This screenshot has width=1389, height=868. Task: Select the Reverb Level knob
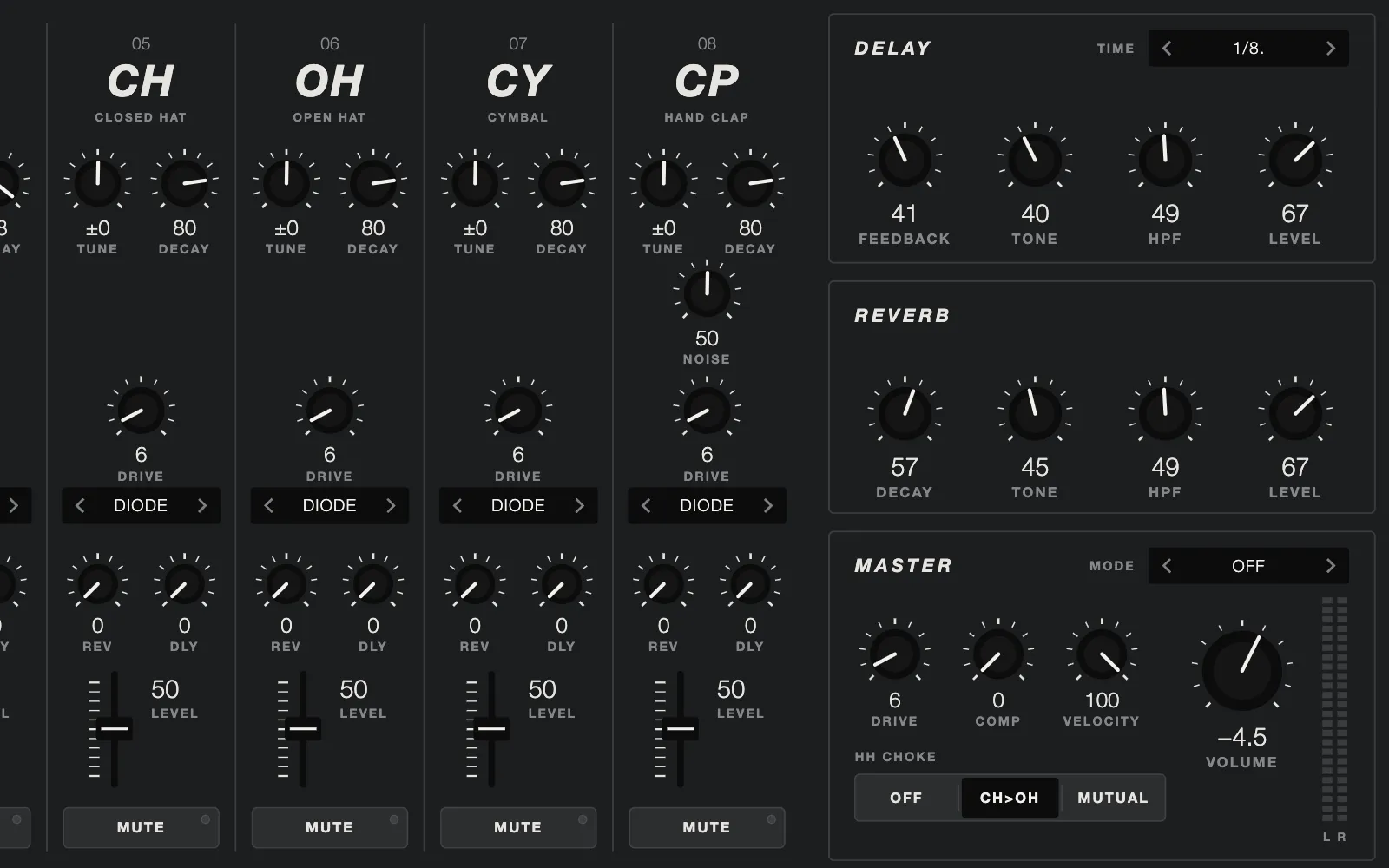[1294, 412]
